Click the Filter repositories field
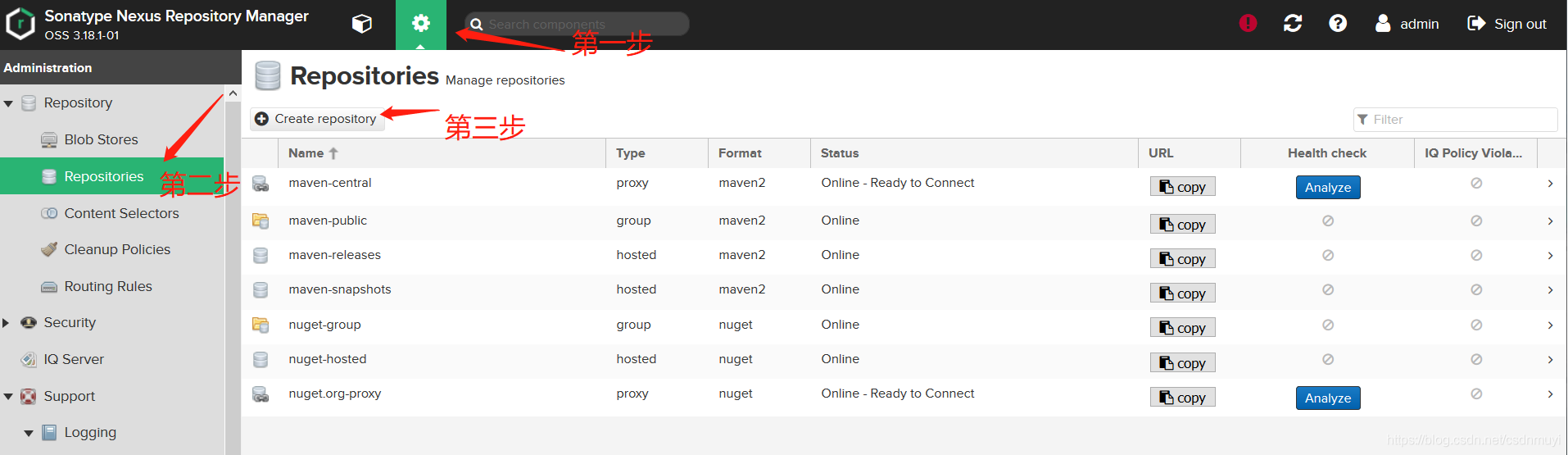Viewport: 1568px width, 455px height. [x=1455, y=120]
